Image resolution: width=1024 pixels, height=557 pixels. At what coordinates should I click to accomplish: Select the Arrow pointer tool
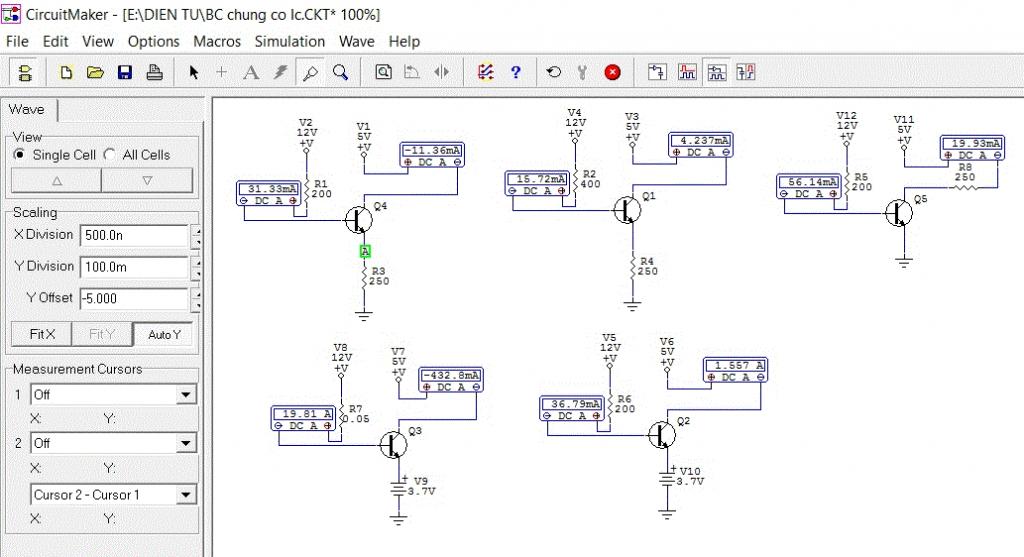point(193,72)
